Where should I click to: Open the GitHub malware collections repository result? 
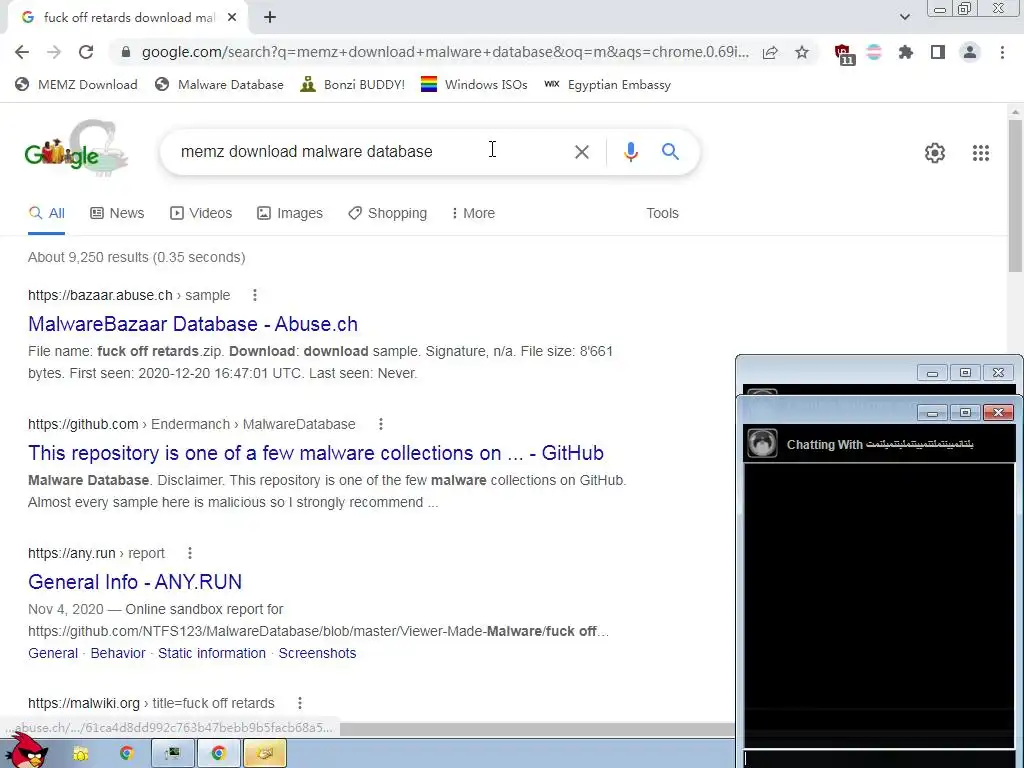pyautogui.click(x=315, y=453)
